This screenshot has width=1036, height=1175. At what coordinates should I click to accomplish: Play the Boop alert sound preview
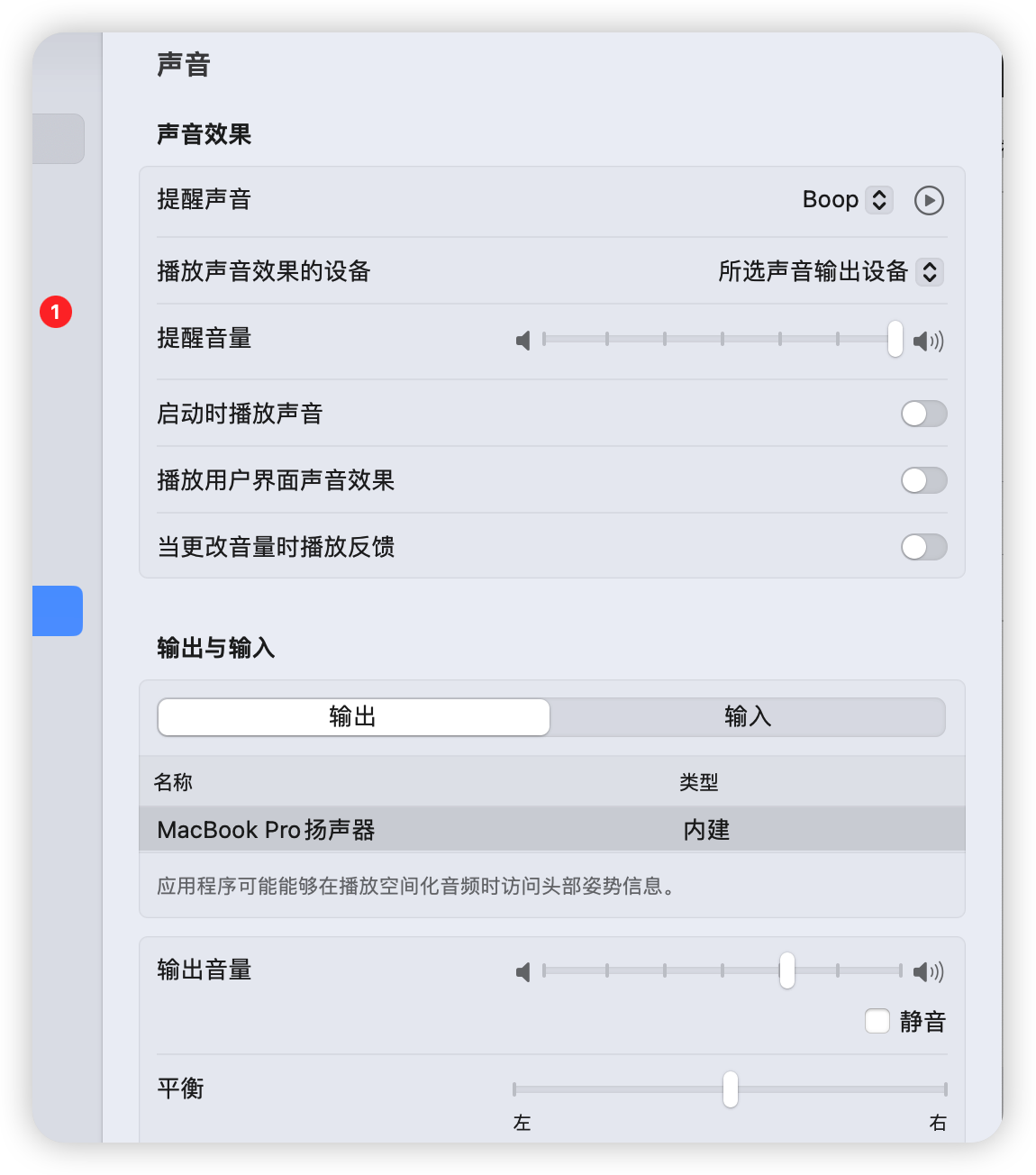tap(929, 200)
